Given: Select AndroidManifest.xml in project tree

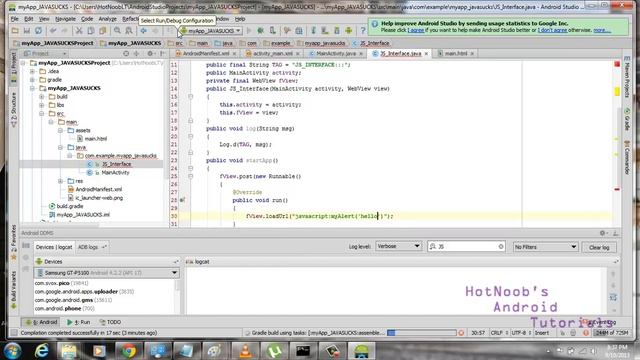Looking at the screenshot, I should point(99,189).
